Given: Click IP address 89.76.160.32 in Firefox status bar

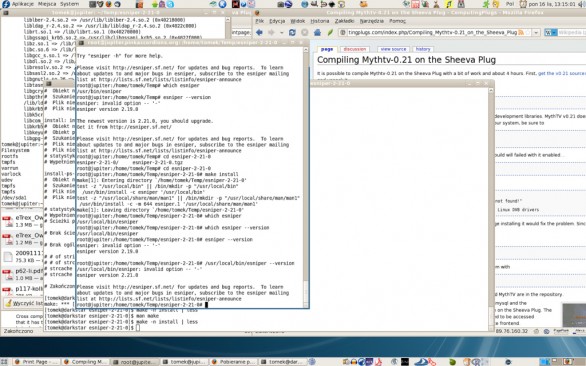Looking at the screenshot, I should click(x=512, y=331).
